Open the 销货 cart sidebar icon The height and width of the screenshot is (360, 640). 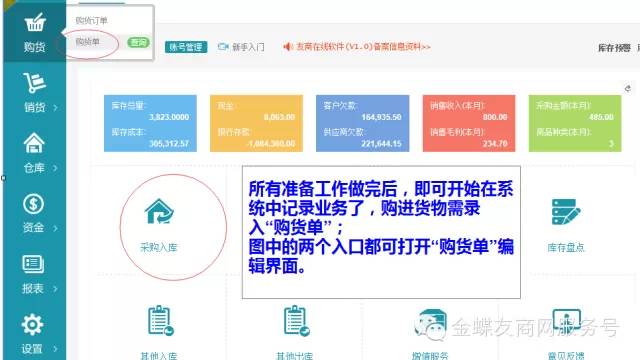pyautogui.click(x=34, y=83)
